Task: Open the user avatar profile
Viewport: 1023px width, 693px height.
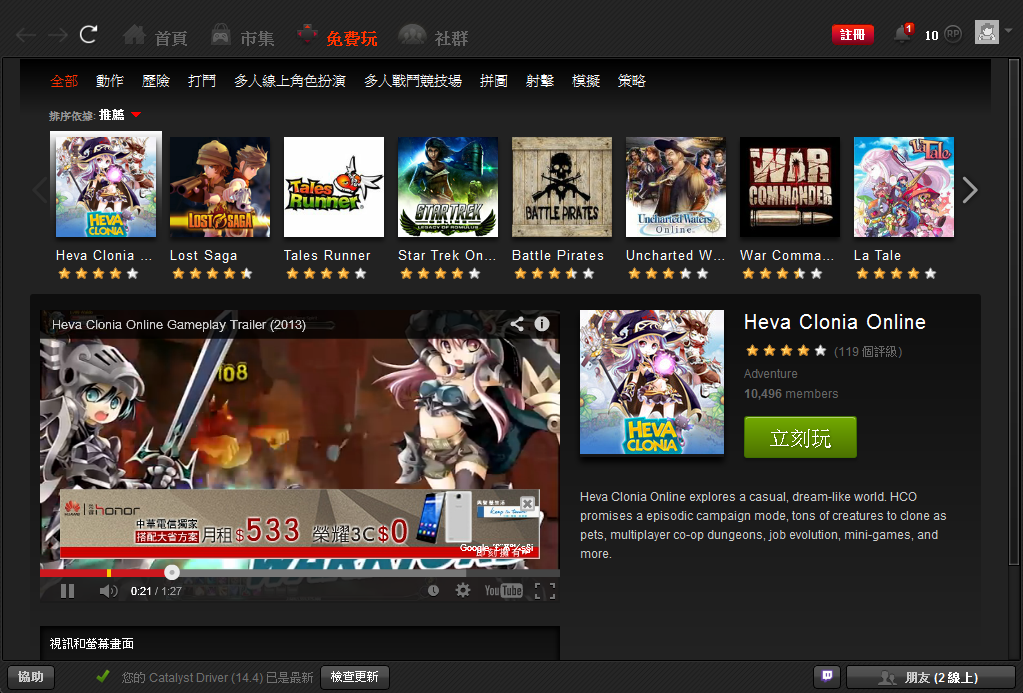Action: (x=986, y=32)
